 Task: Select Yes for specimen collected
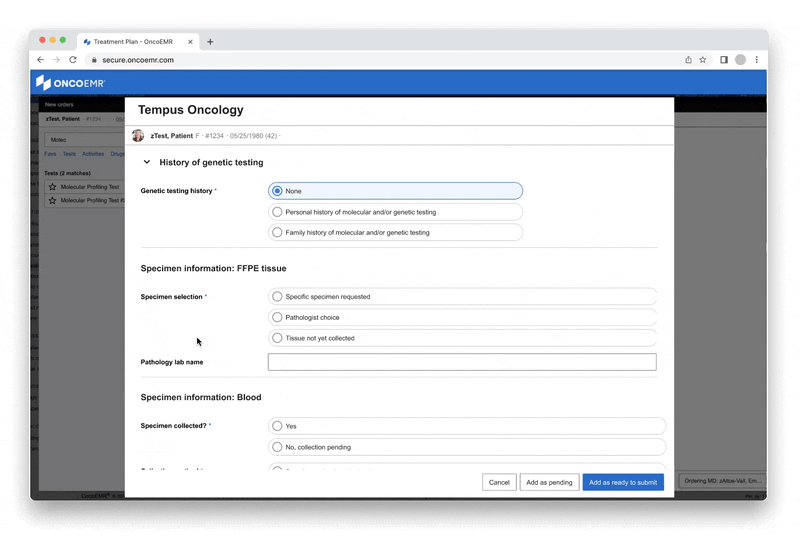(x=467, y=426)
